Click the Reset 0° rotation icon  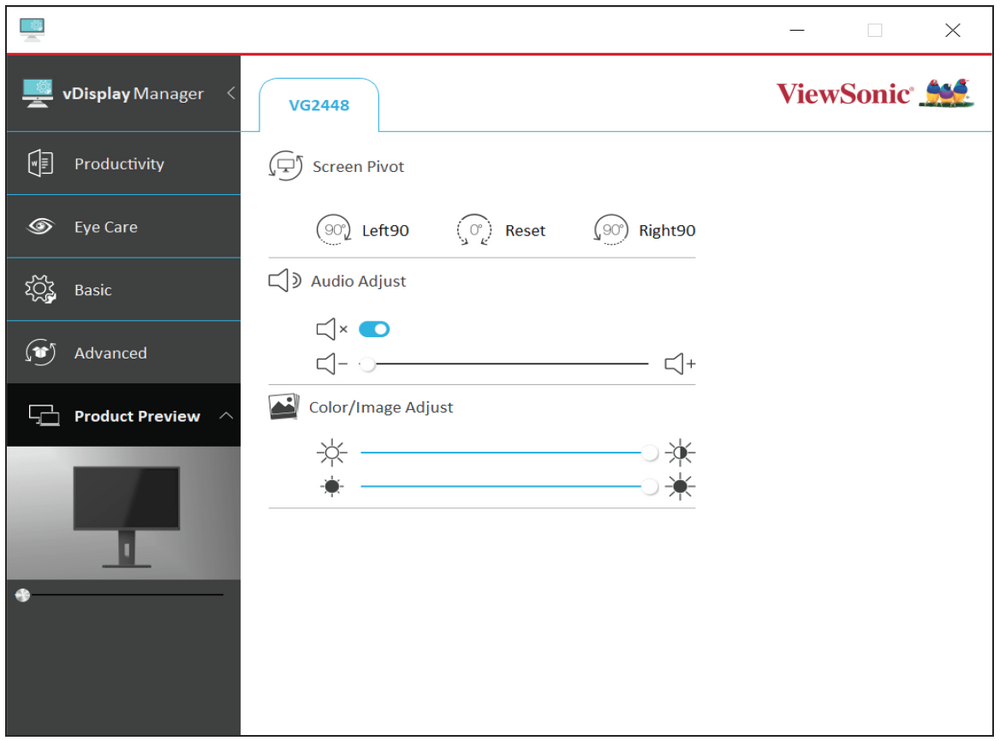(474, 230)
